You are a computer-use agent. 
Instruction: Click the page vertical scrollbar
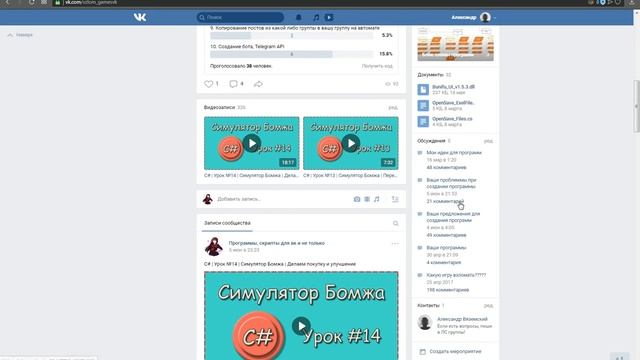tap(636, 107)
